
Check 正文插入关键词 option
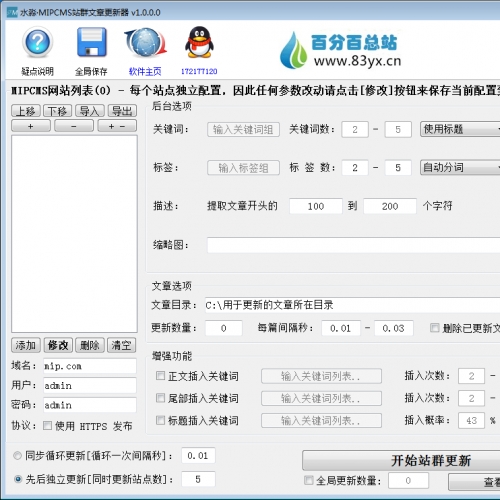tap(160, 376)
